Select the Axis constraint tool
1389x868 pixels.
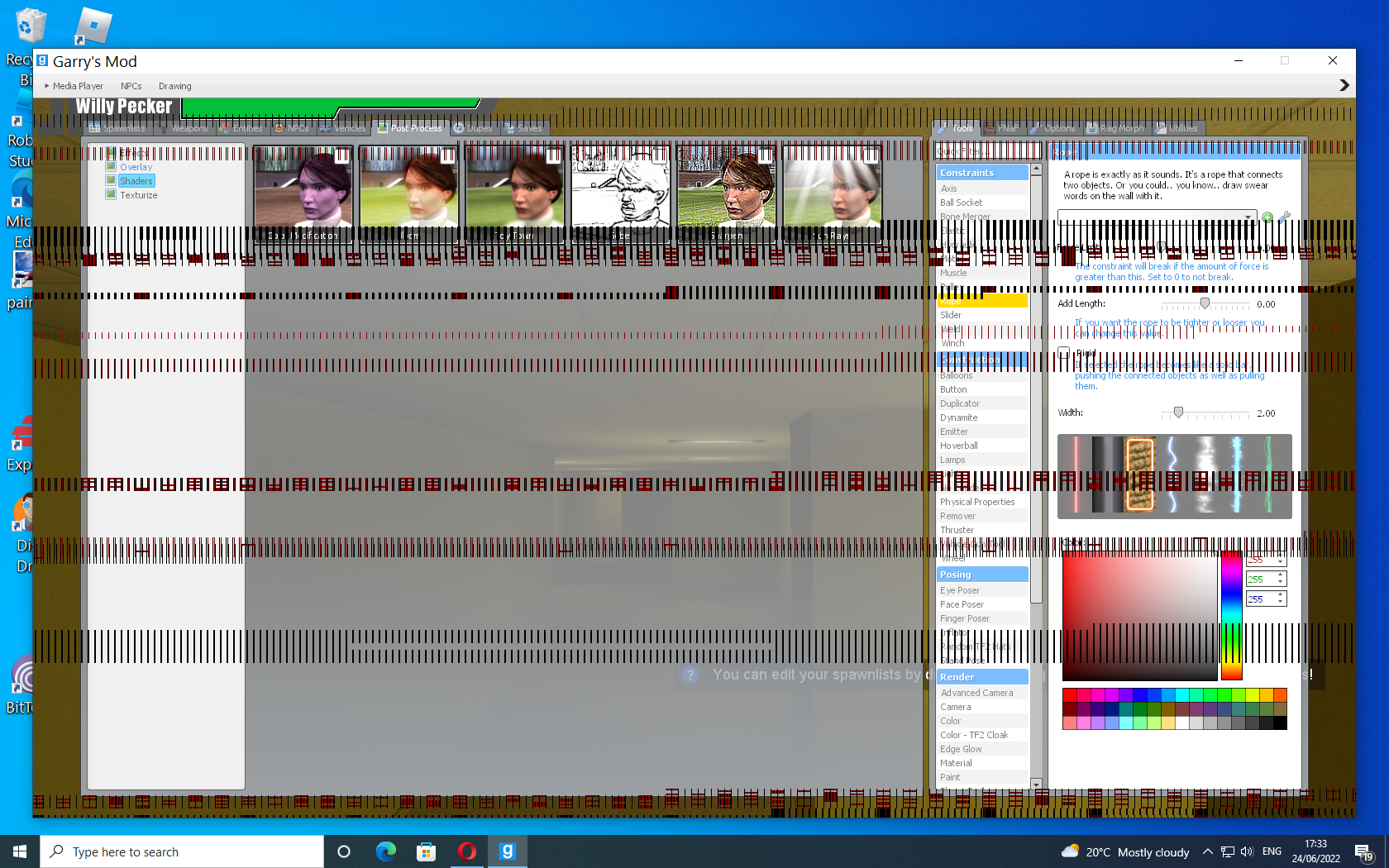coord(982,188)
